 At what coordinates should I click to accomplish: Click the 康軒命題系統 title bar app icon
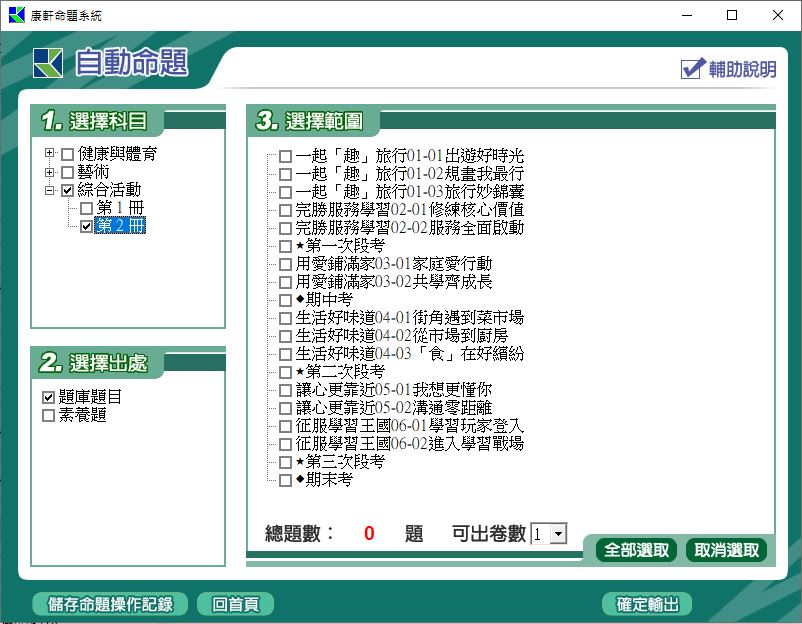pyautogui.click(x=16, y=15)
